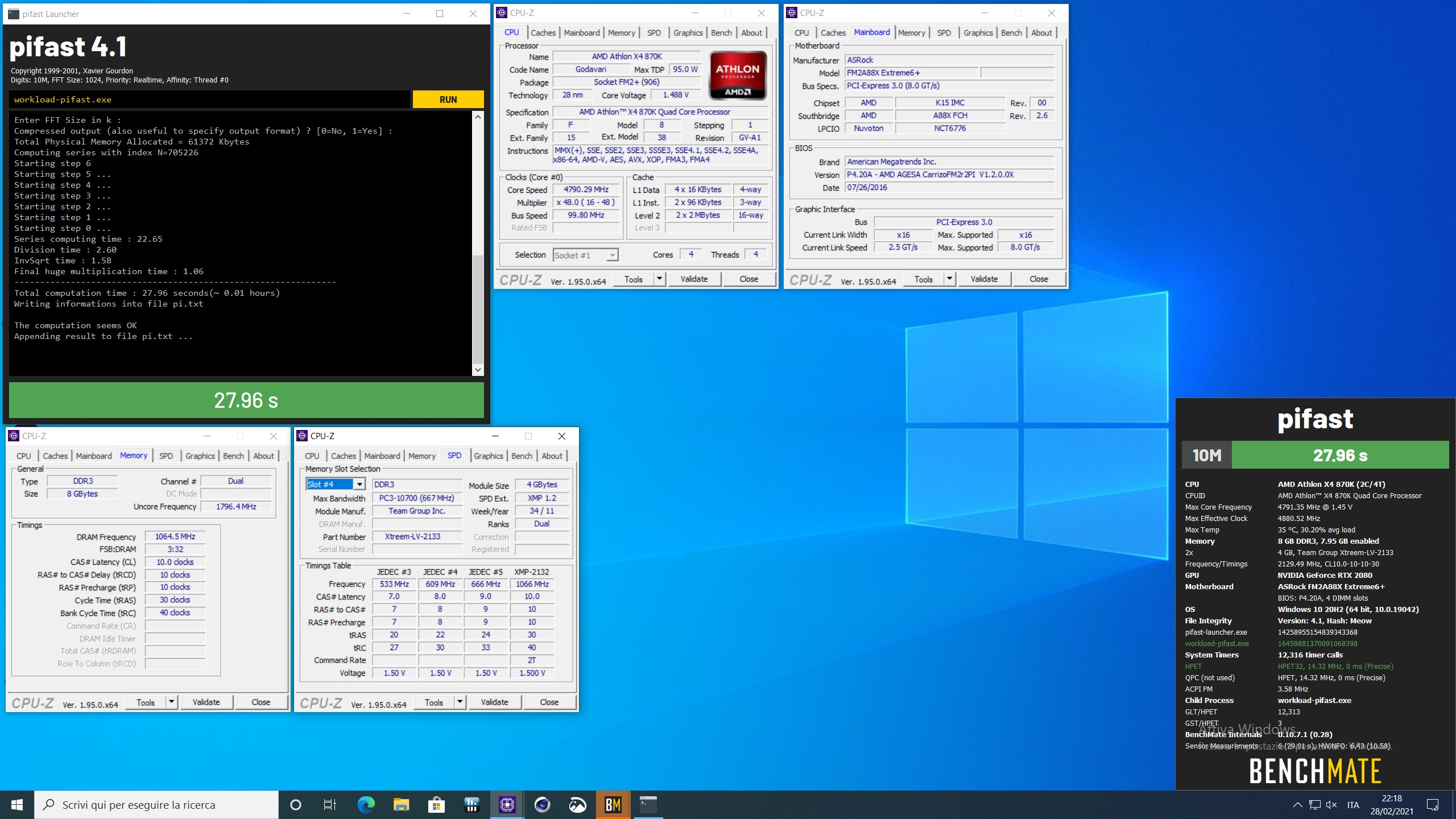
Task: Click the Multiplier x 48.0 value
Action: [x=586, y=202]
